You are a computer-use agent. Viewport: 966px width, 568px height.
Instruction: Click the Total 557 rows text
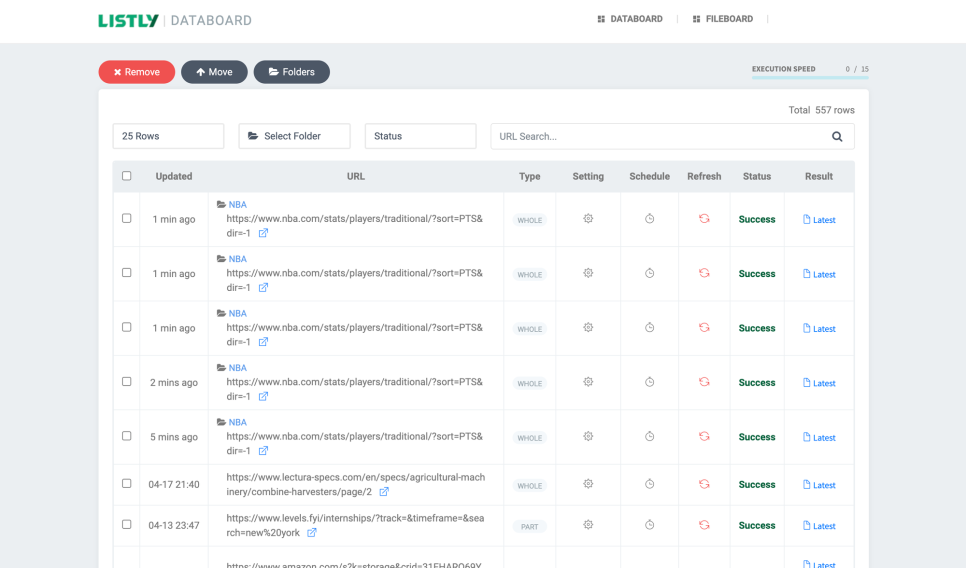pos(821,110)
